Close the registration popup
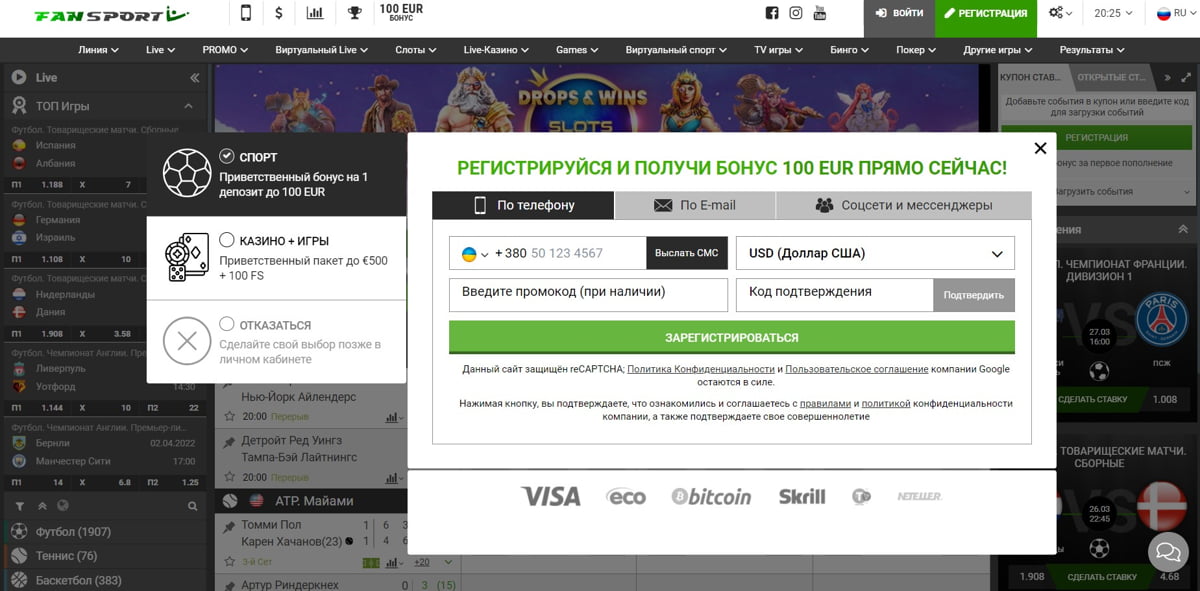The image size is (1200, 591). coord(1040,148)
